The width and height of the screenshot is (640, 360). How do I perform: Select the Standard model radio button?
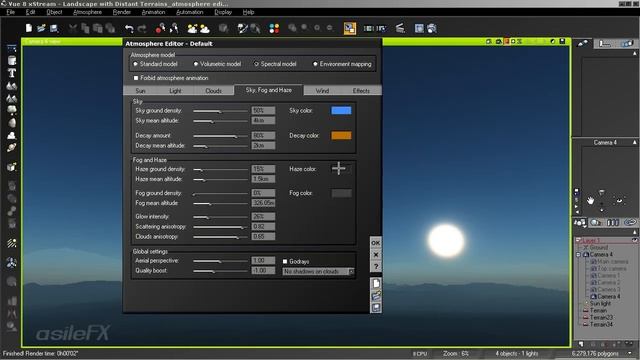pyautogui.click(x=136, y=64)
